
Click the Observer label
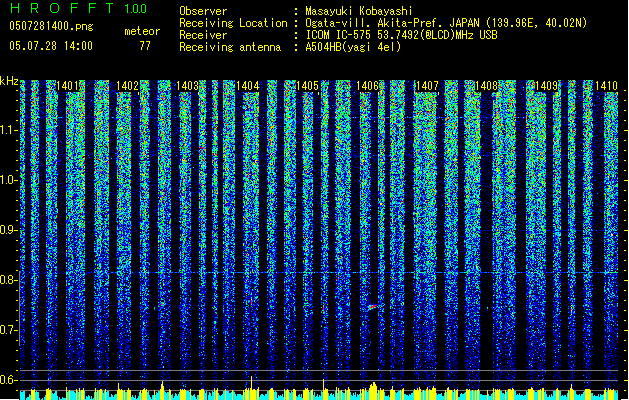click(203, 11)
